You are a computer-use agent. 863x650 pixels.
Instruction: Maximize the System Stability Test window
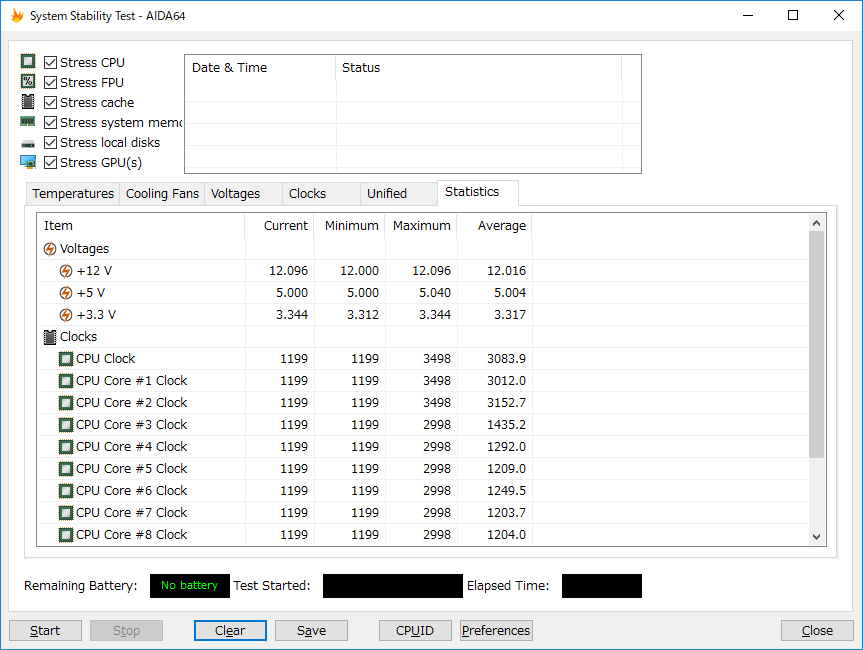(x=793, y=15)
